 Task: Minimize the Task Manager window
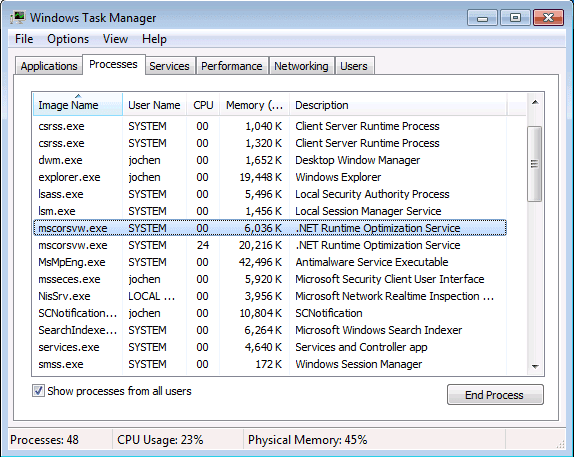(x=482, y=18)
